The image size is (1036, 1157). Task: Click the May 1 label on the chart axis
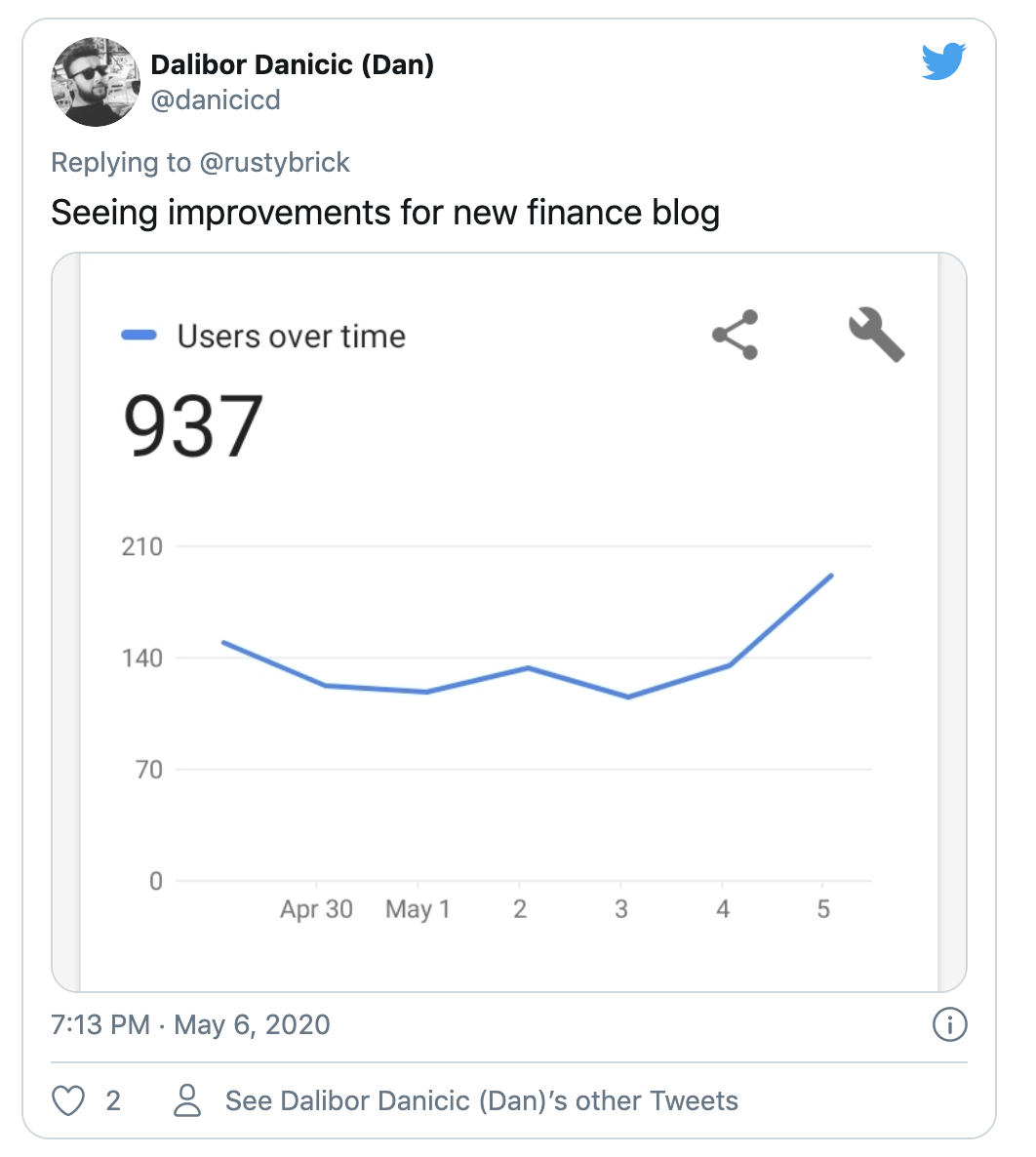pyautogui.click(x=418, y=909)
